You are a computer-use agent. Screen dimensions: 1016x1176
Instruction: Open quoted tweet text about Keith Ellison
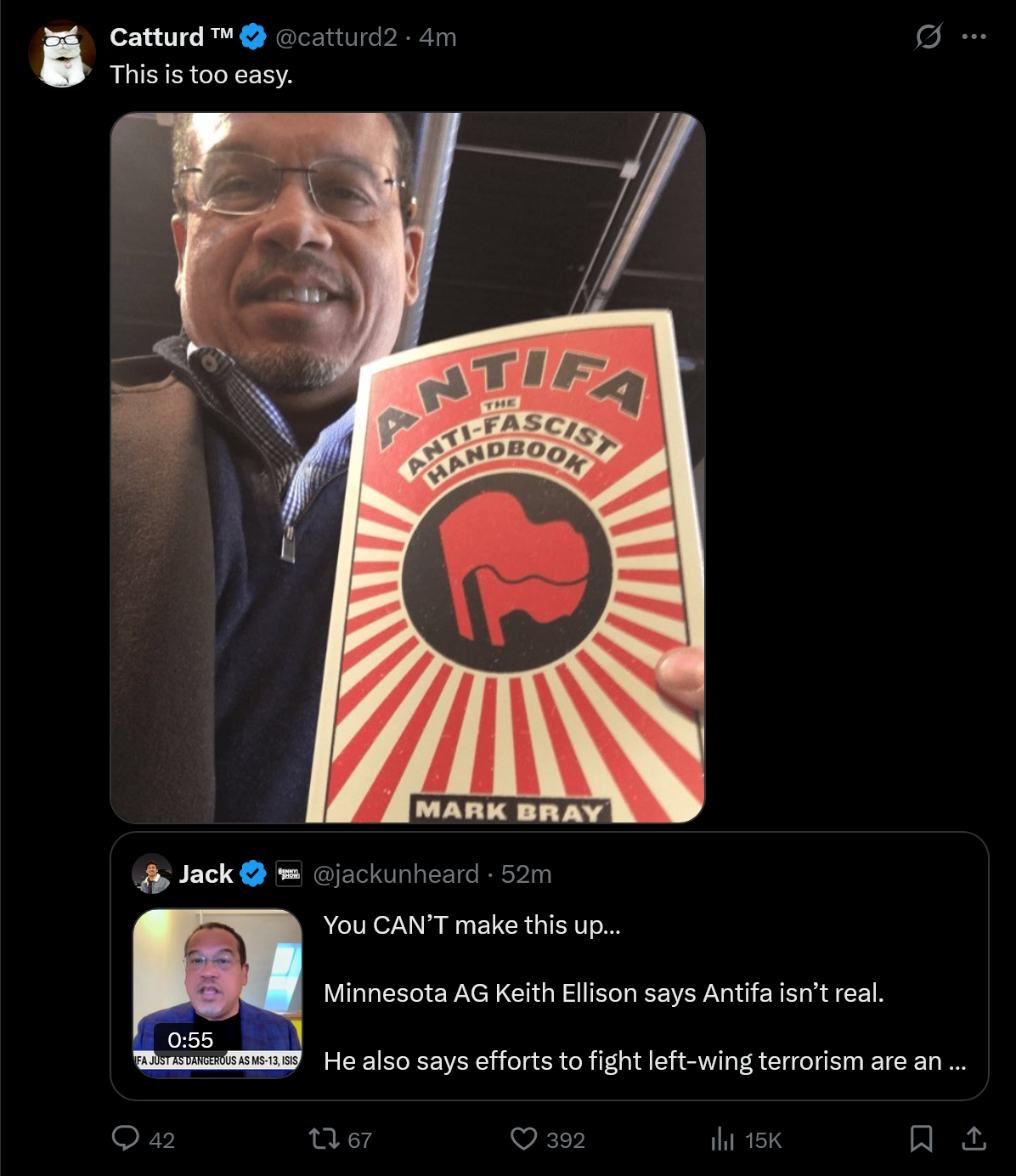pos(645,992)
